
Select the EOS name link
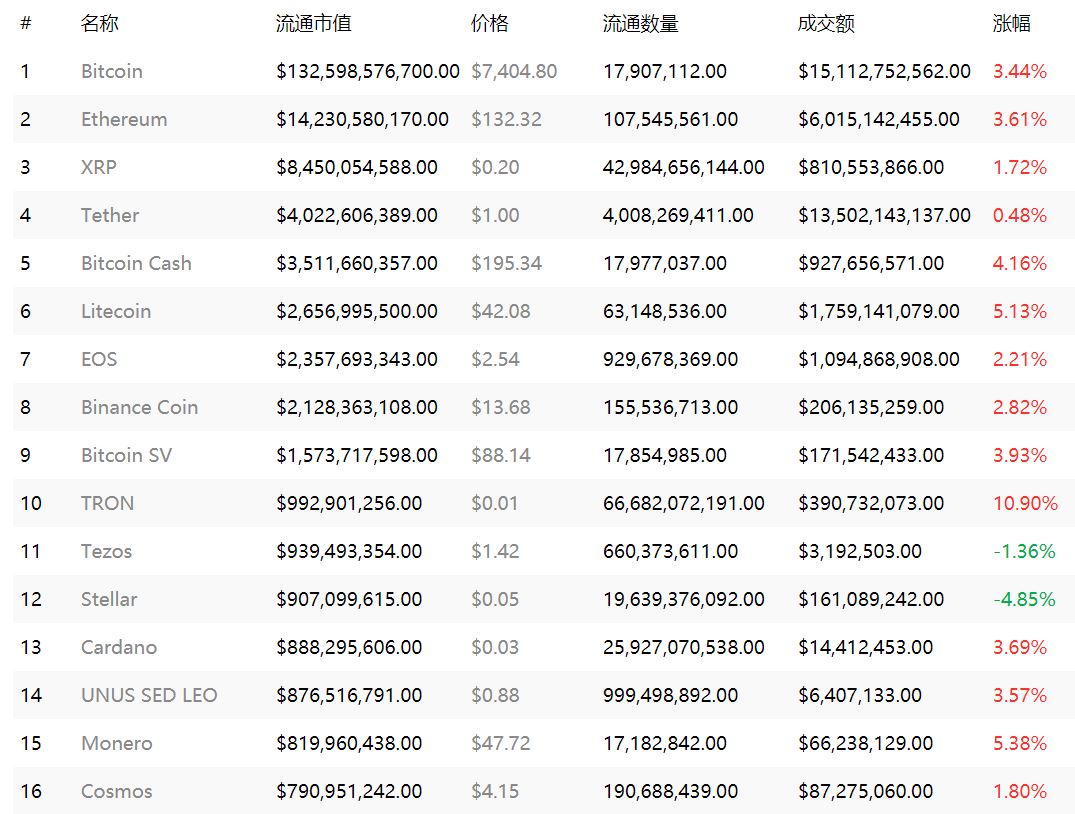[x=99, y=359]
